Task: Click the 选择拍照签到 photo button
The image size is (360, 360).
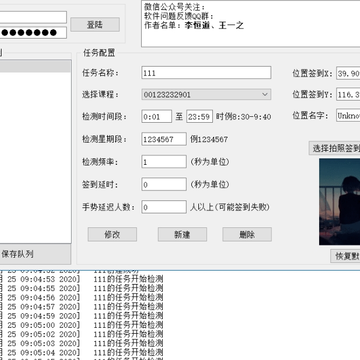Action: coord(335,148)
